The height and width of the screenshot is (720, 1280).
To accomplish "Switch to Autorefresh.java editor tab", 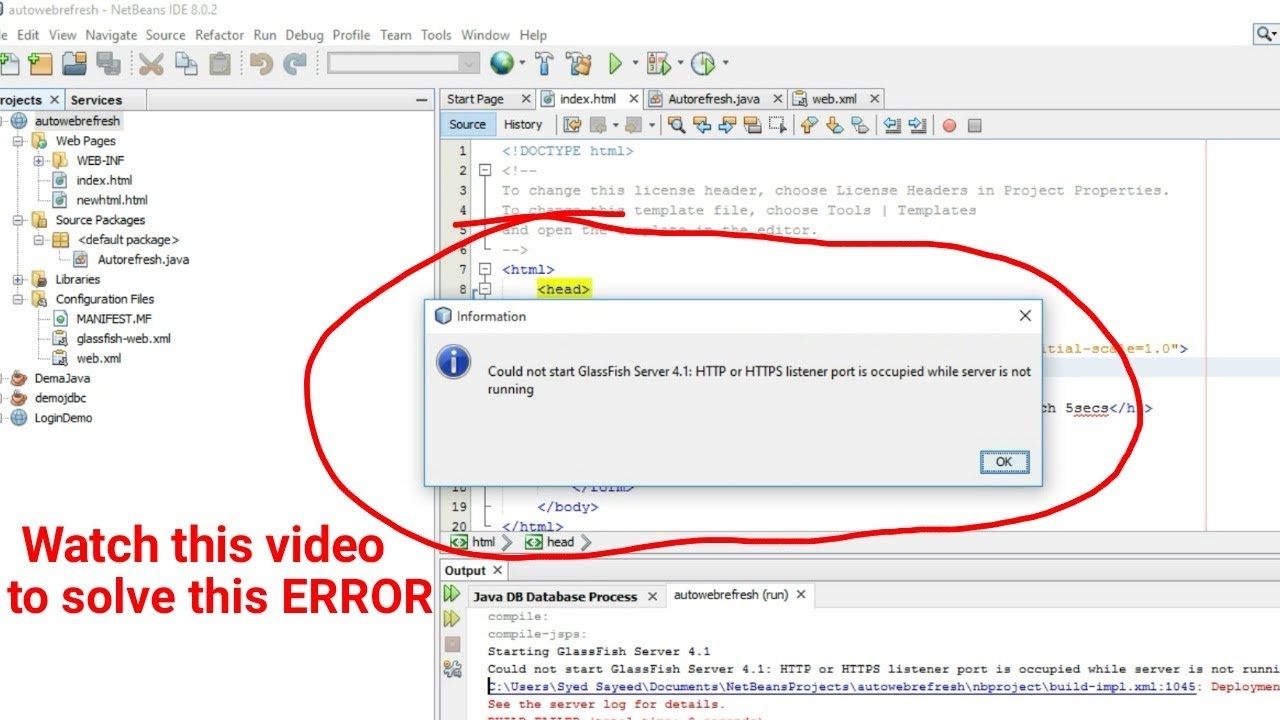I will 712,99.
